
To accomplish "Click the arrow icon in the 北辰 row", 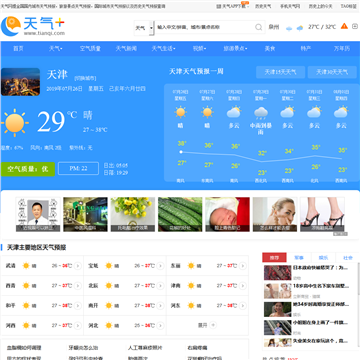I will [160, 286].
